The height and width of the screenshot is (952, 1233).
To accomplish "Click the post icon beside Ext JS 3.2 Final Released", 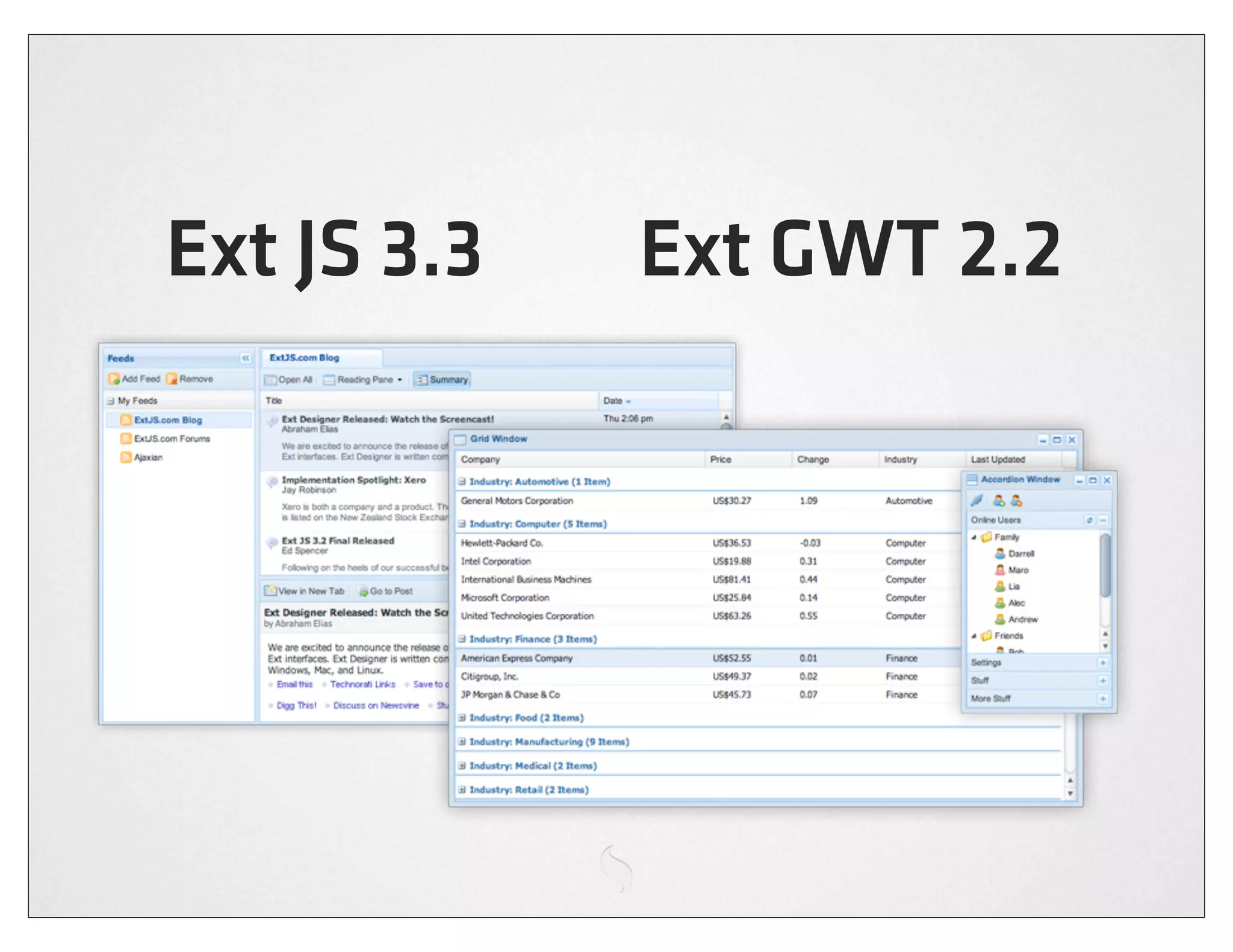I will tap(272, 542).
